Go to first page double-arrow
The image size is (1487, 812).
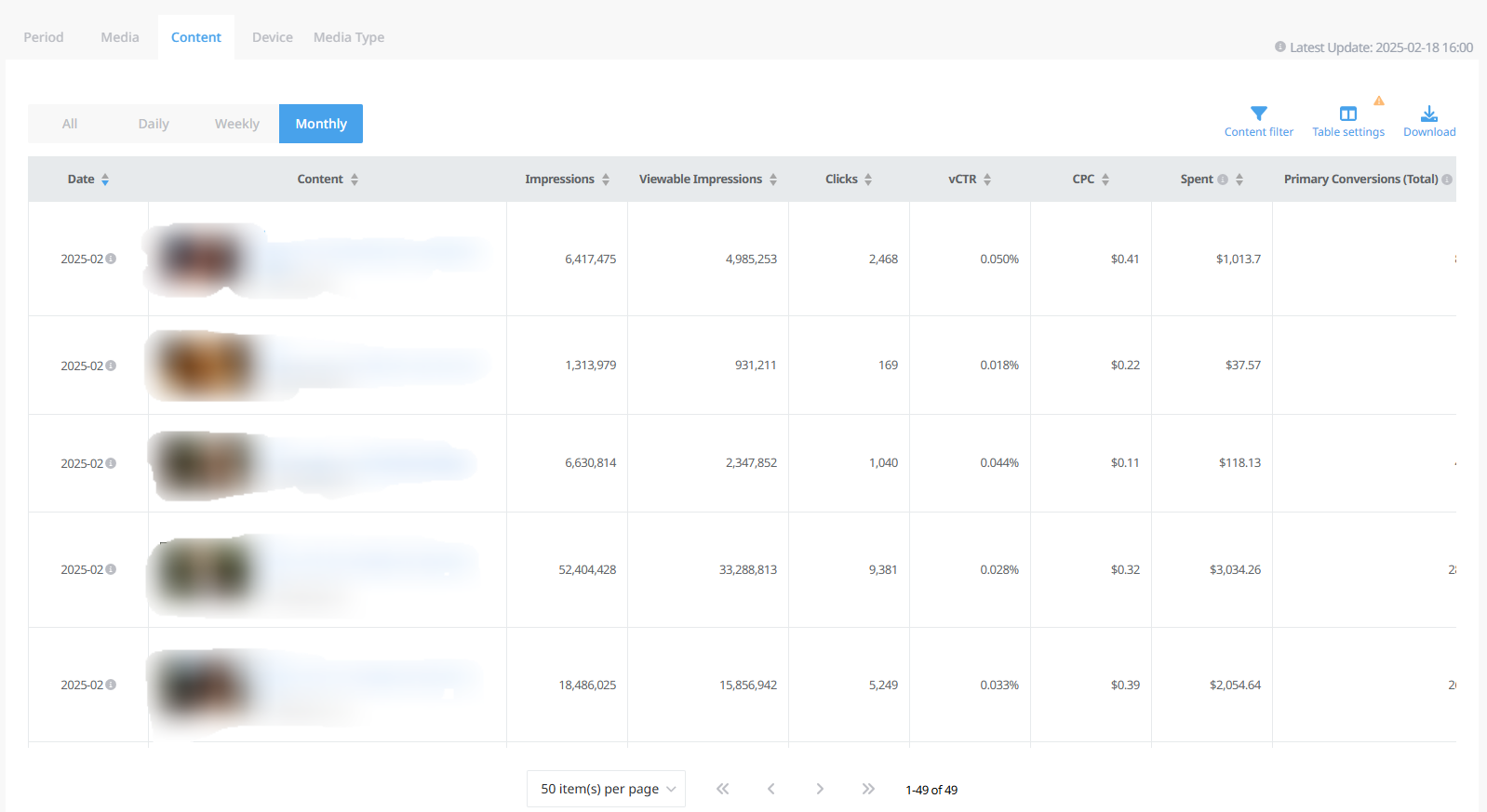click(x=722, y=789)
